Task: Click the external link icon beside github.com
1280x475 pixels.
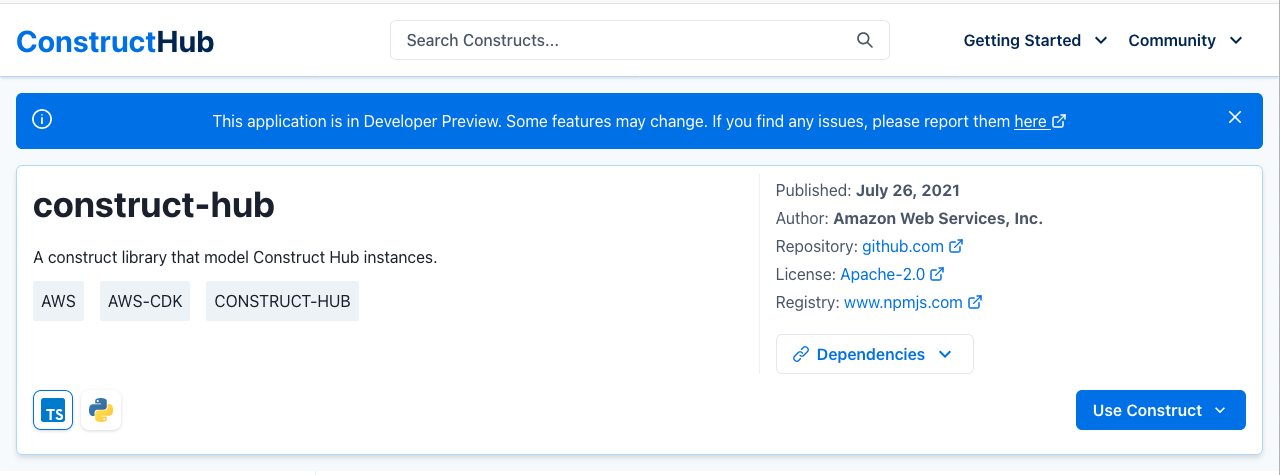Action: point(956,246)
